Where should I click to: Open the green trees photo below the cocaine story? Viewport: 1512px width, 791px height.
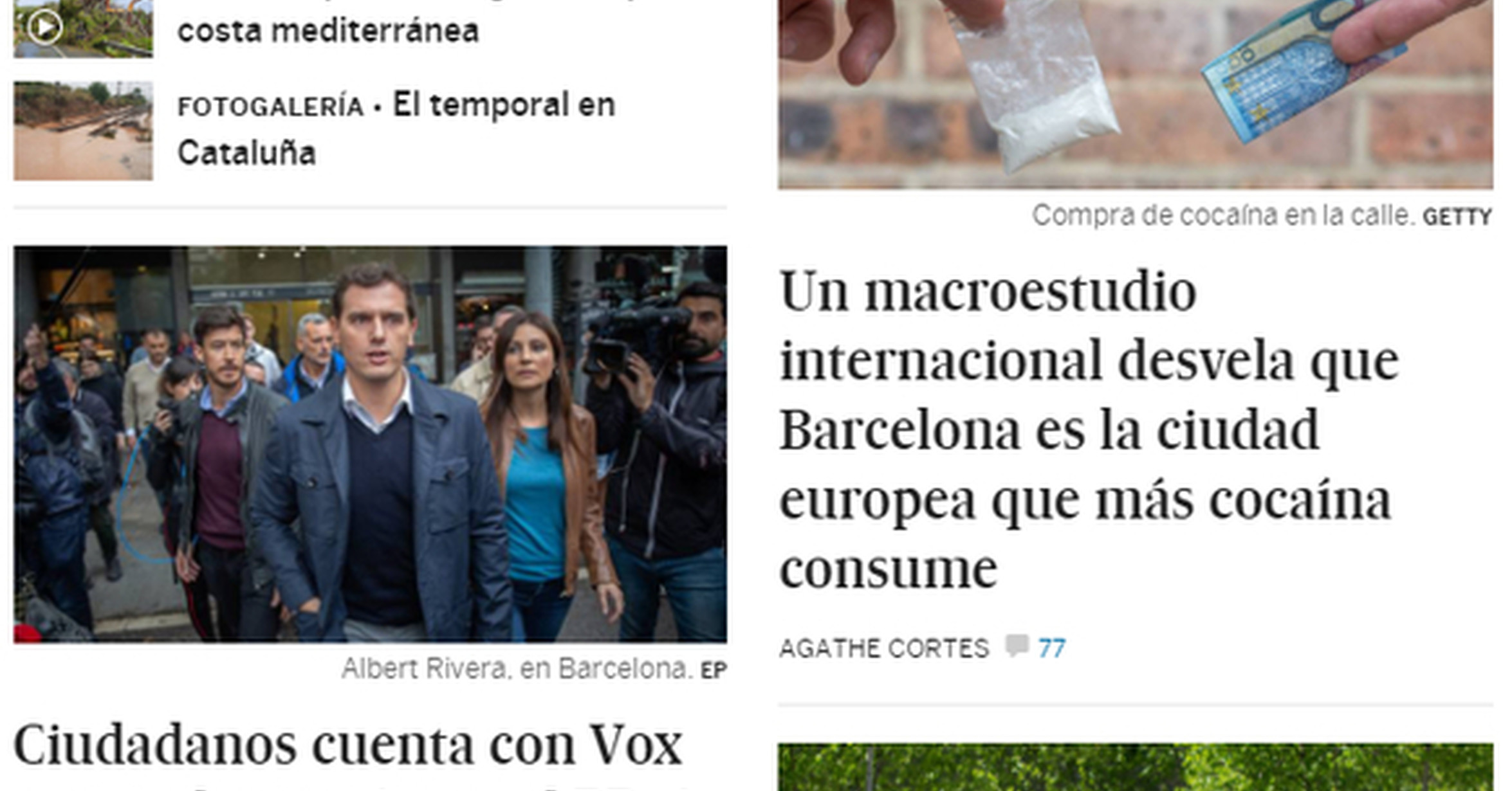tap(1135, 767)
